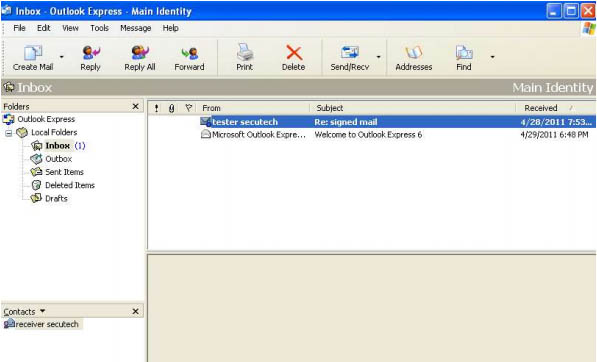
Task: Click envelope icon of Microsoft Outlook Express message
Action: coord(206,134)
